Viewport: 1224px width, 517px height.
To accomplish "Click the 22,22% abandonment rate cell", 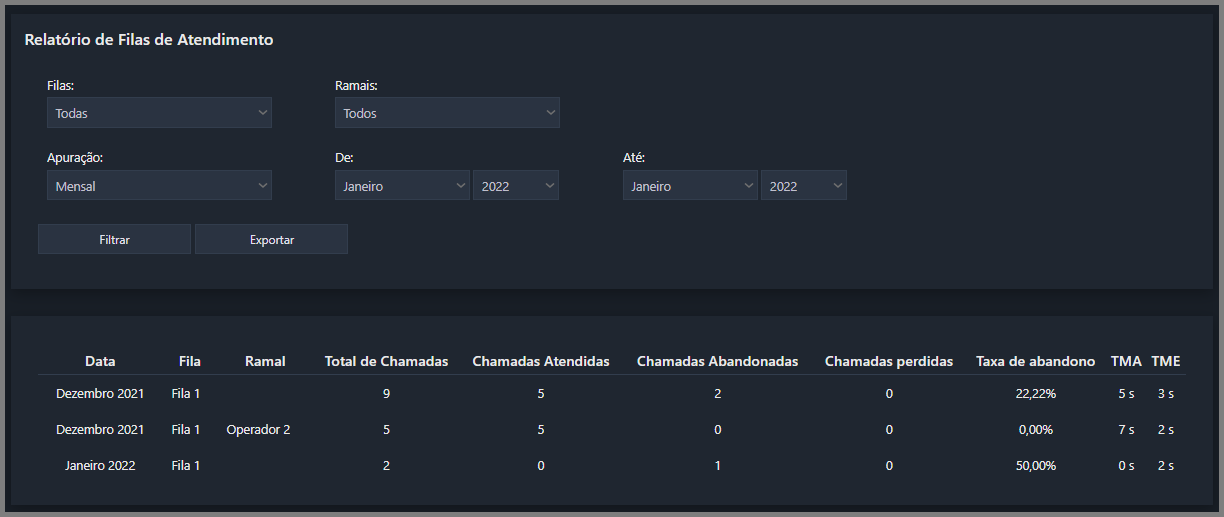I will click(x=1036, y=393).
